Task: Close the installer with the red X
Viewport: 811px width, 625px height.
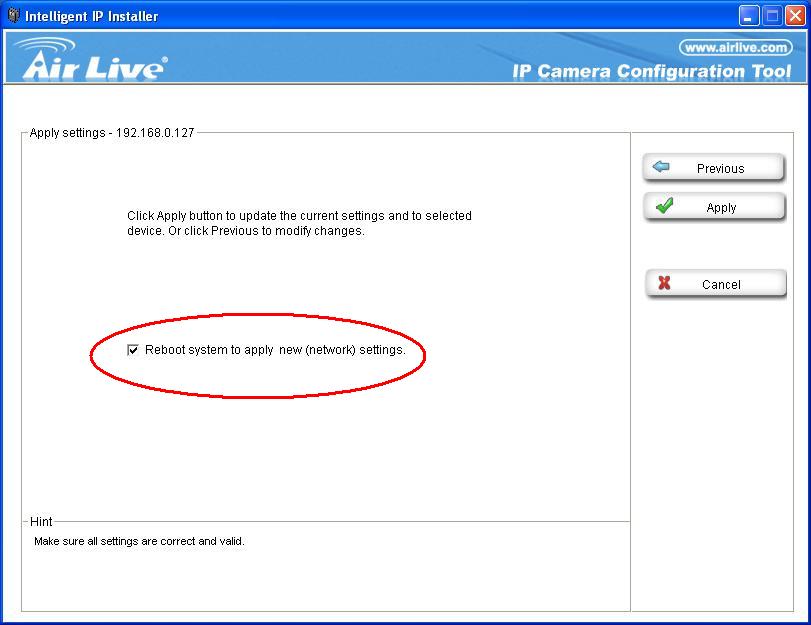Action: click(x=795, y=16)
